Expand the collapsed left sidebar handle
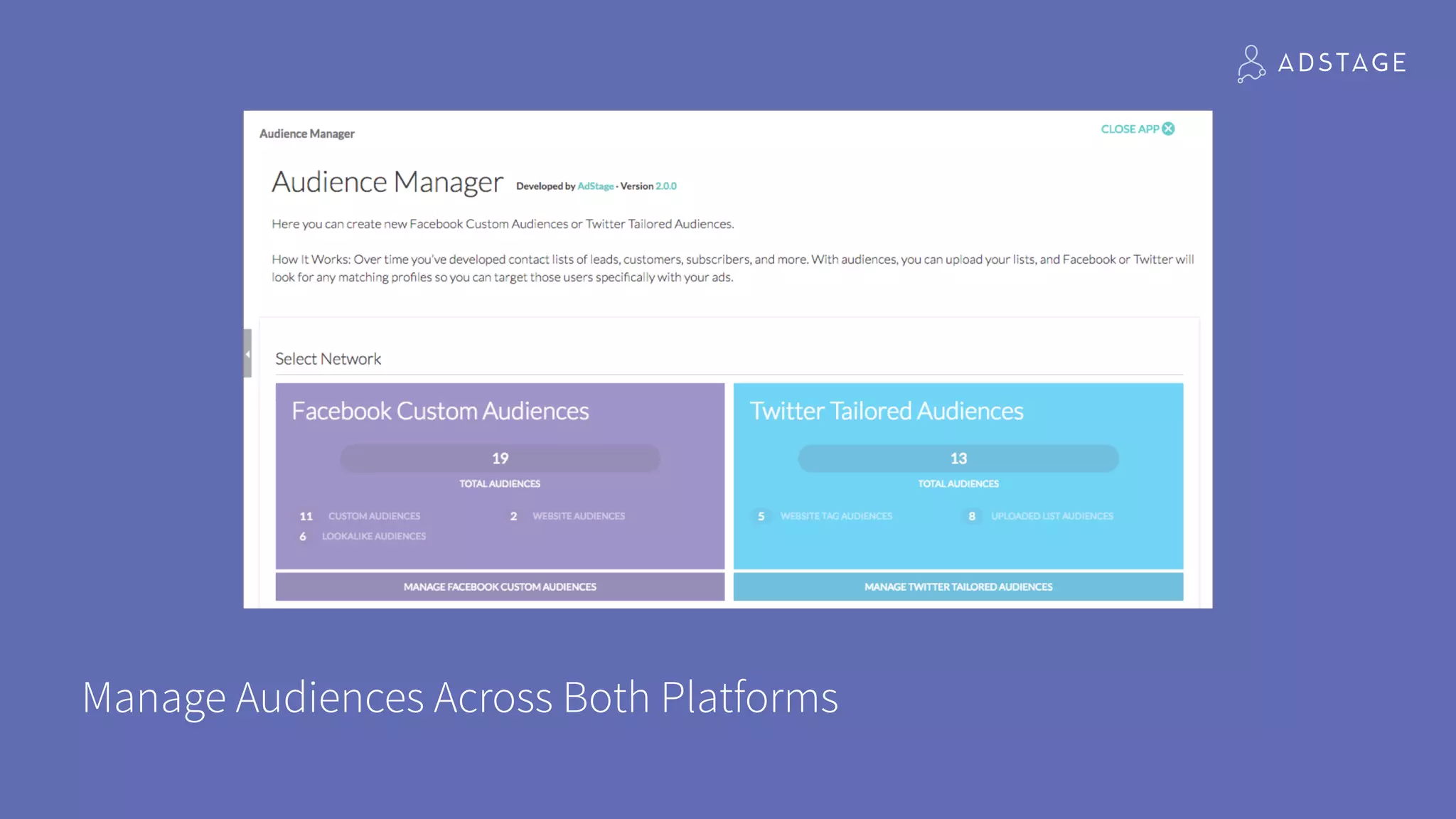The image size is (1456, 819). pos(247,353)
